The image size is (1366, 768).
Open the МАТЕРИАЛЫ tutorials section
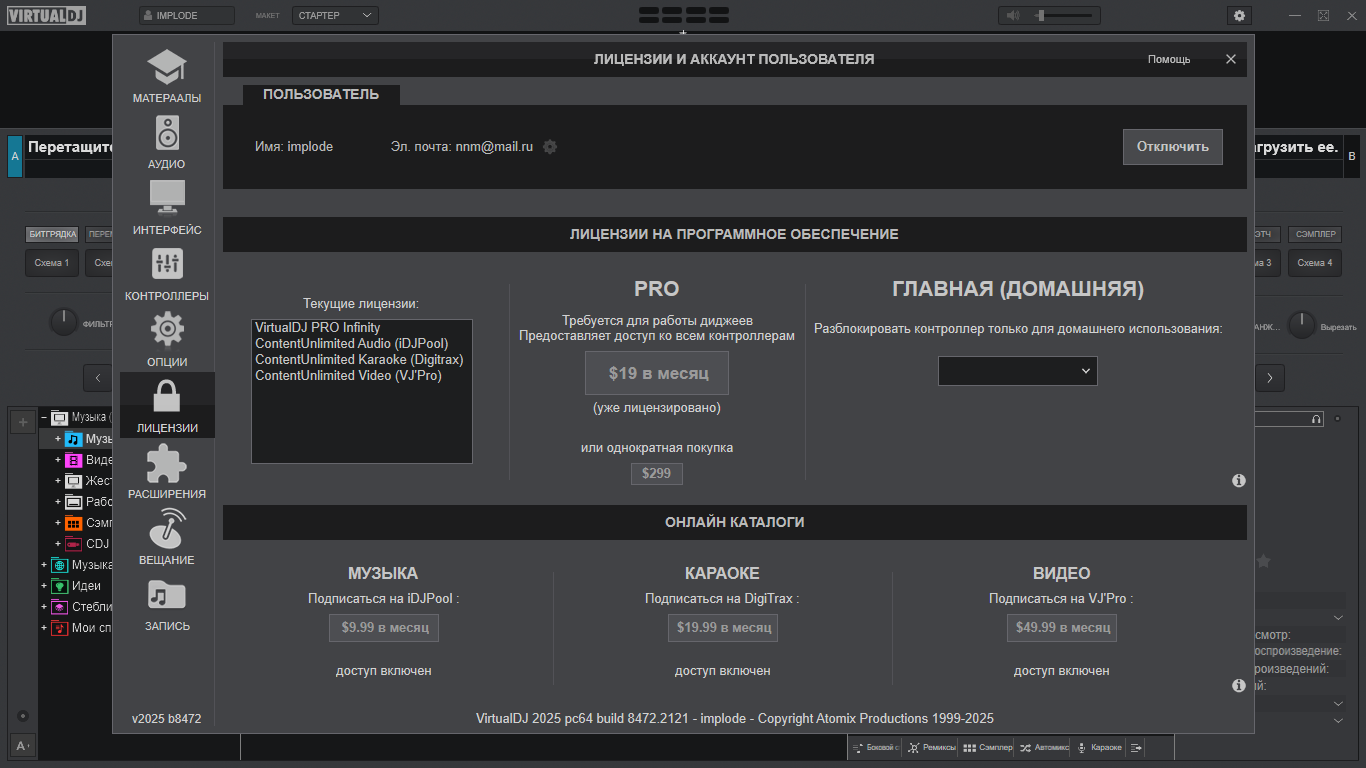click(167, 77)
